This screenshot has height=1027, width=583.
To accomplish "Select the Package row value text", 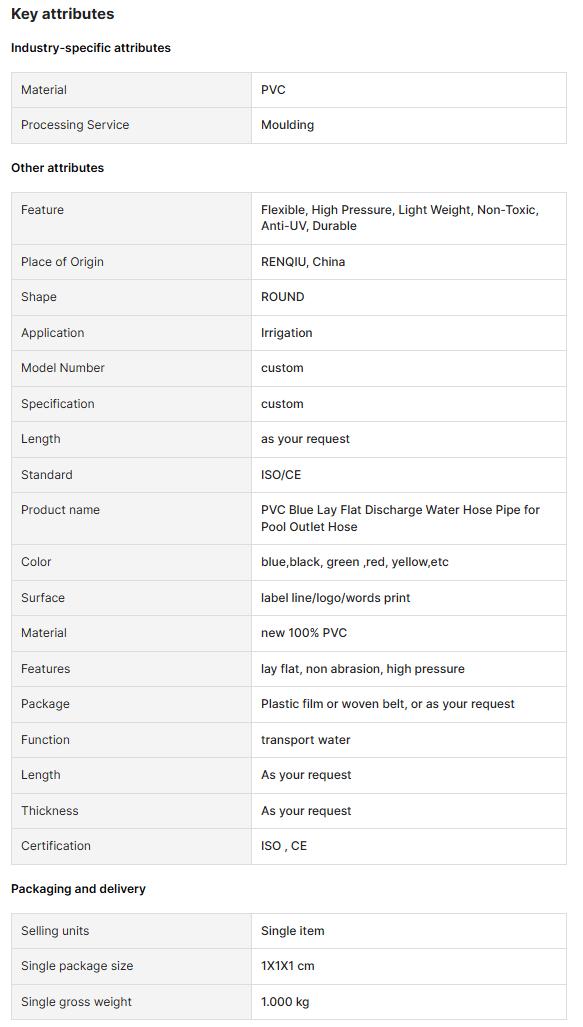I will tap(388, 704).
